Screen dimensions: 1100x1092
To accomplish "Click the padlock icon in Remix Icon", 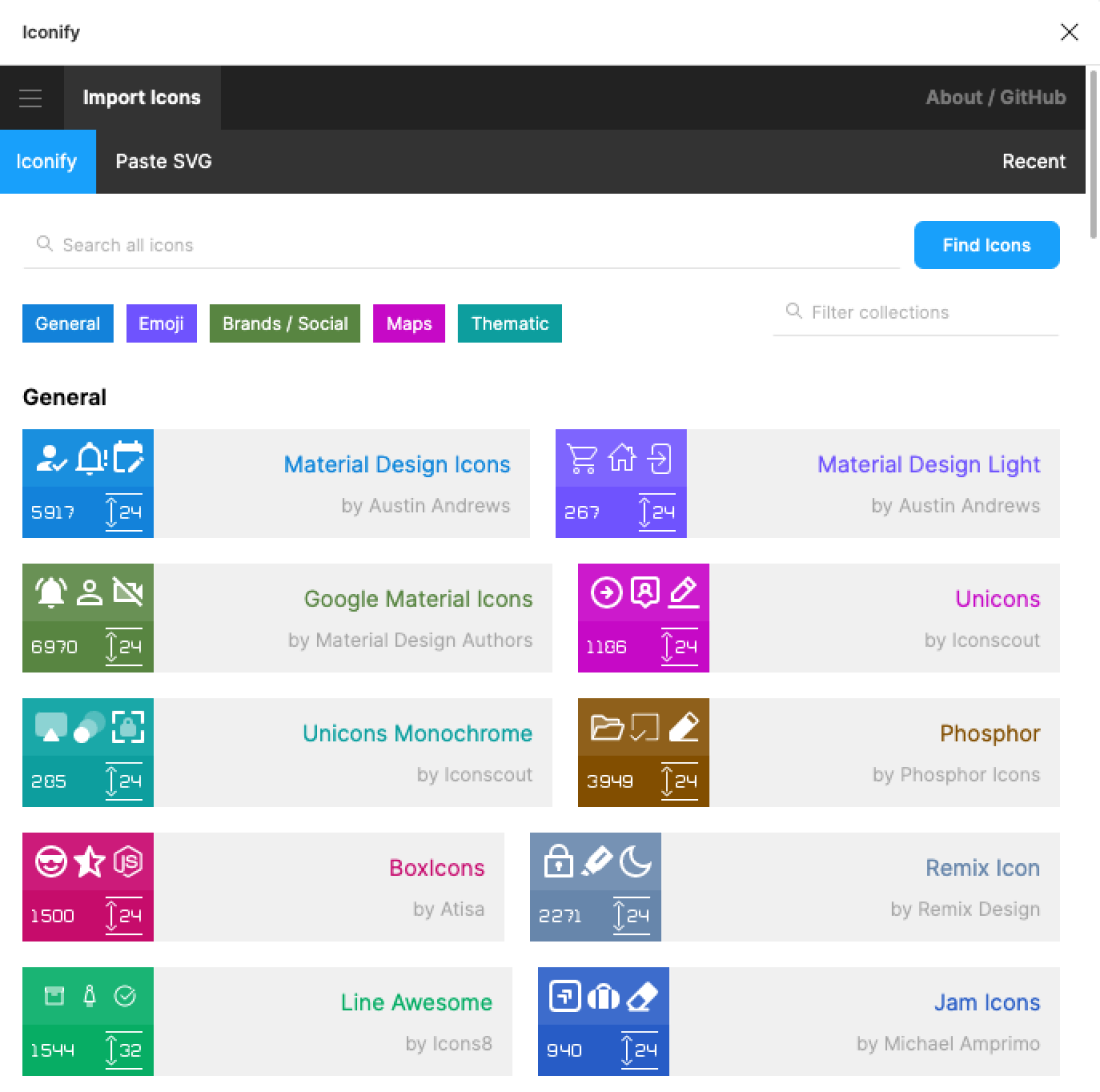I will pos(558,861).
